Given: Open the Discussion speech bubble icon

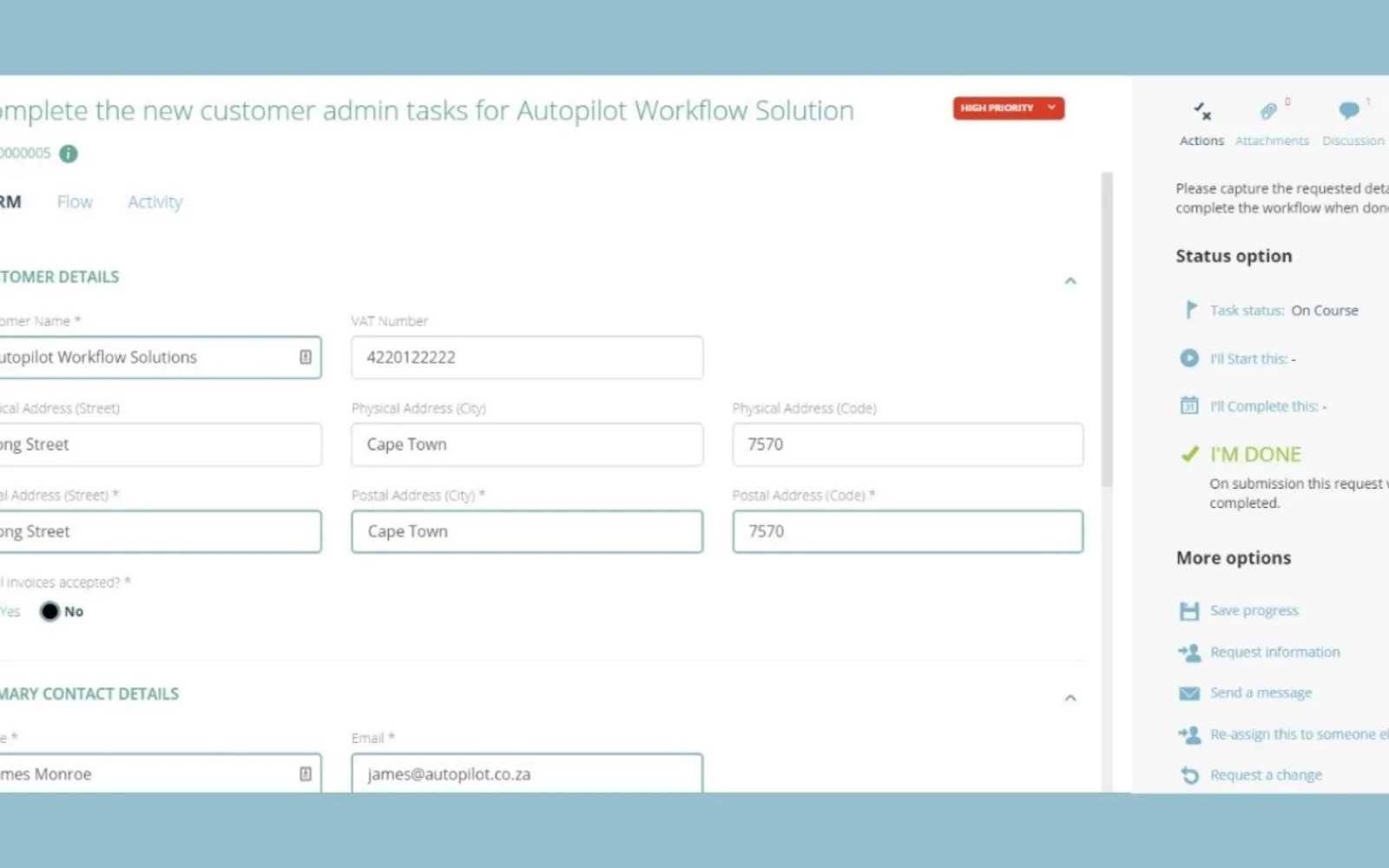Looking at the screenshot, I should point(1348,110).
